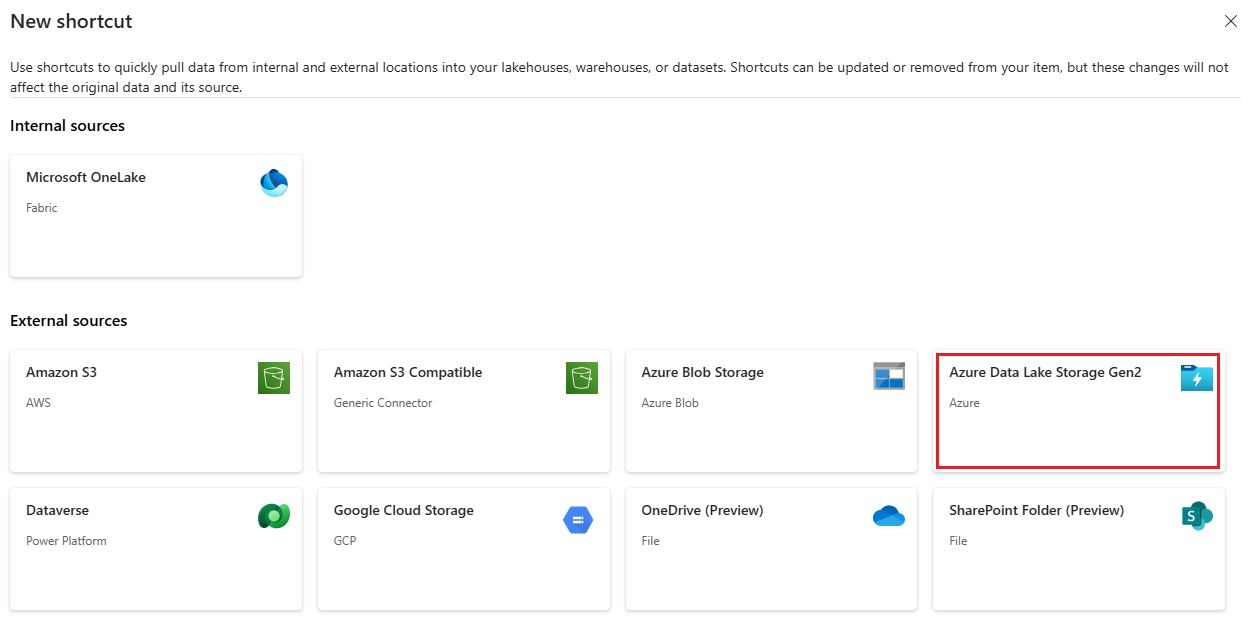Pick the SharePoint Folder (Preview) title
This screenshot has height=628, width=1247.
point(1037,510)
